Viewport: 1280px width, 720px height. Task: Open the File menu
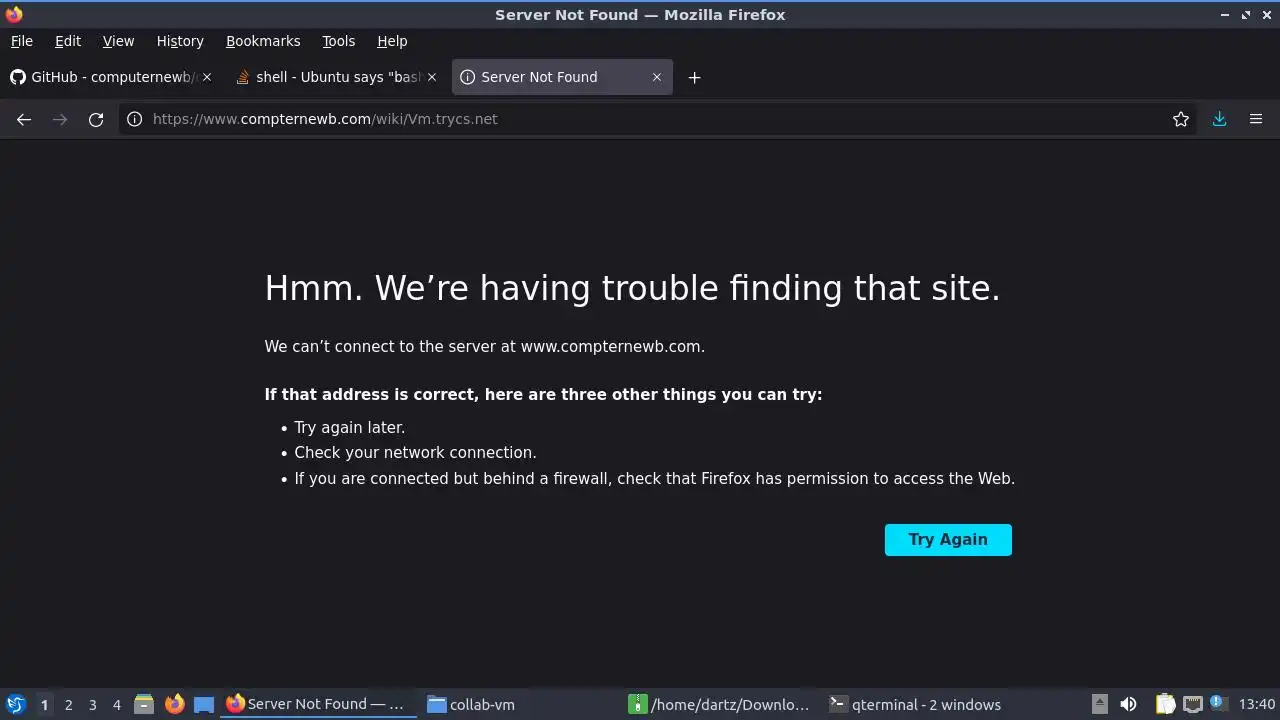tap(22, 41)
